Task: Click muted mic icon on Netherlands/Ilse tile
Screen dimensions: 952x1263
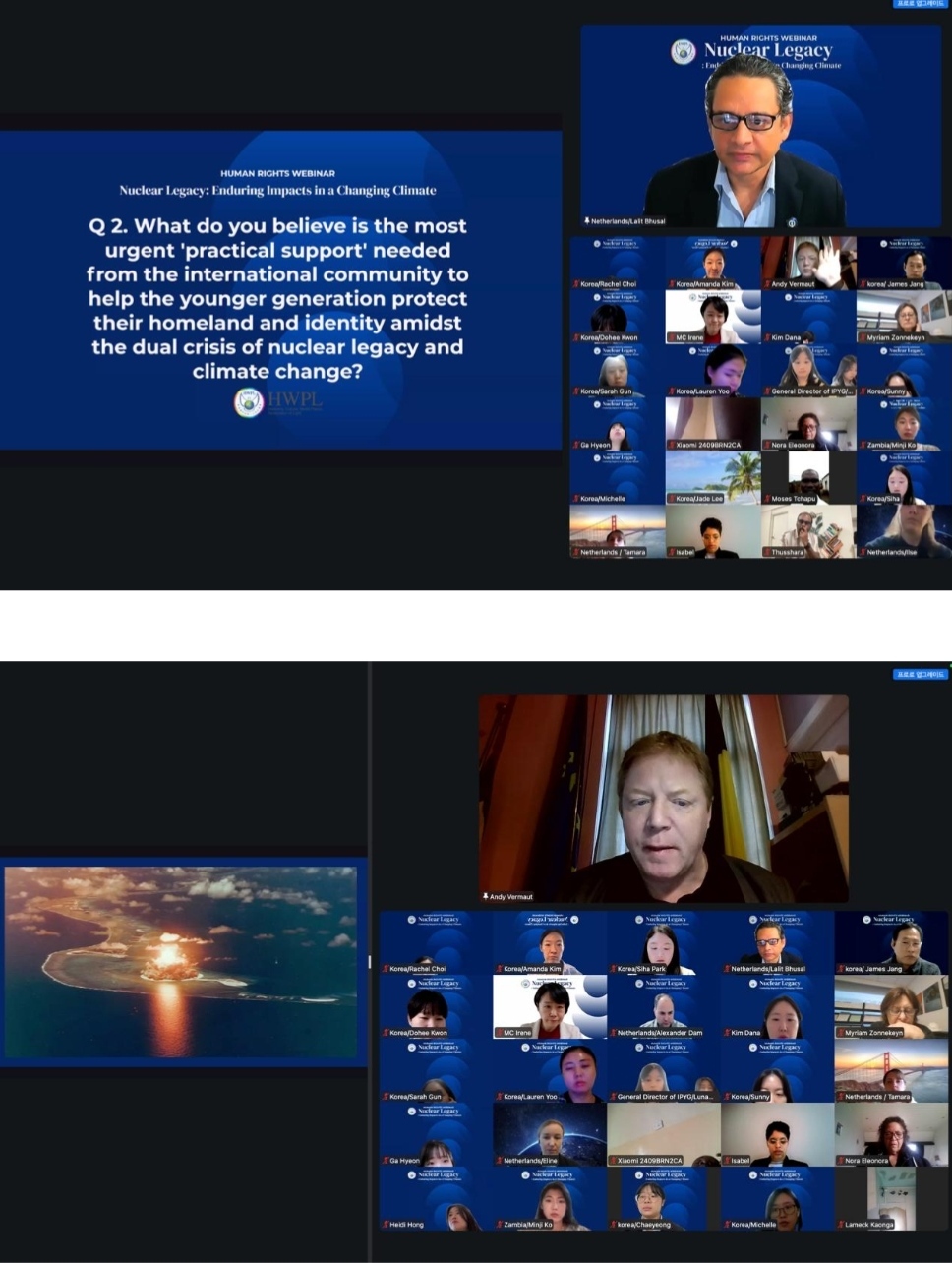Action: [x=863, y=553]
